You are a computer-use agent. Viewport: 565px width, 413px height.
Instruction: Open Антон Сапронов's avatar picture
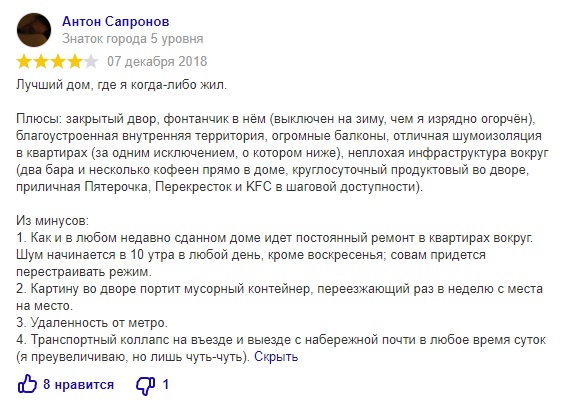click(34, 30)
